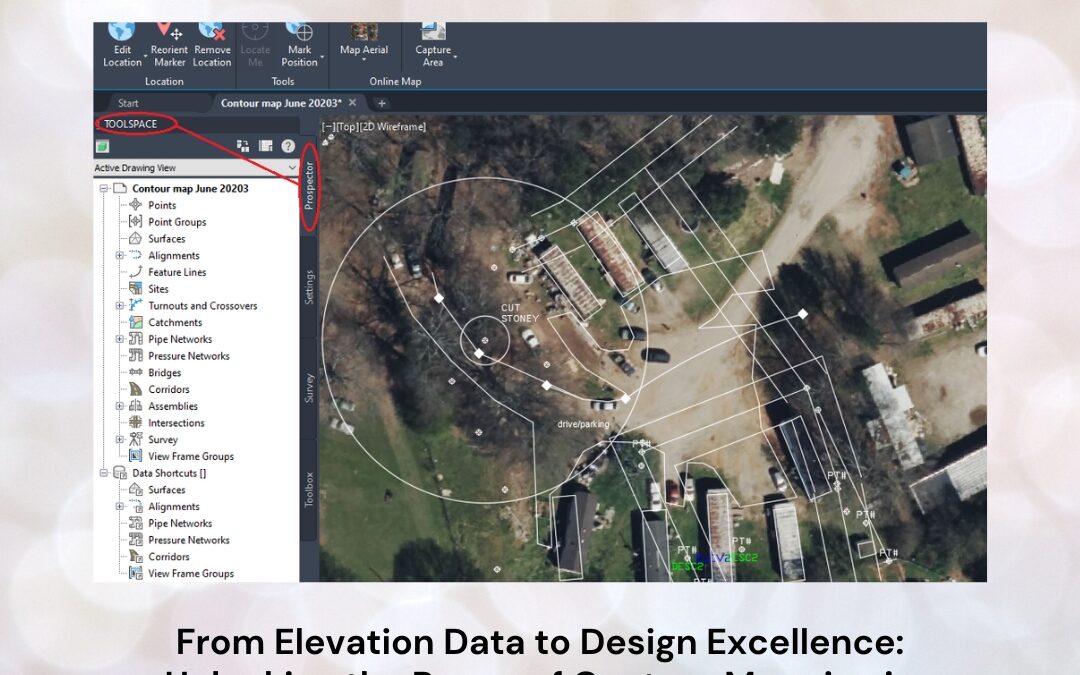Switch to the Start tab
Screen dimensions: 1080x675
pyautogui.click(x=128, y=103)
